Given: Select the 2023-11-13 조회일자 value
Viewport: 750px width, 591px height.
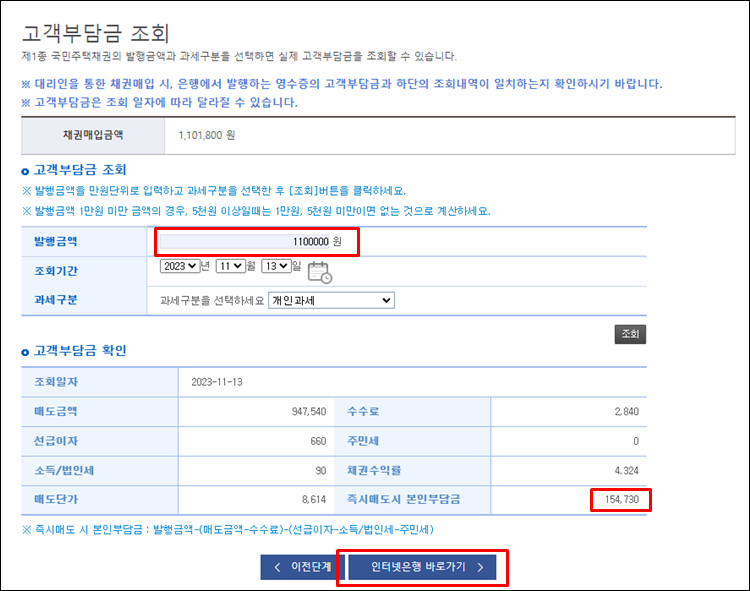Looking at the screenshot, I should [217, 382].
